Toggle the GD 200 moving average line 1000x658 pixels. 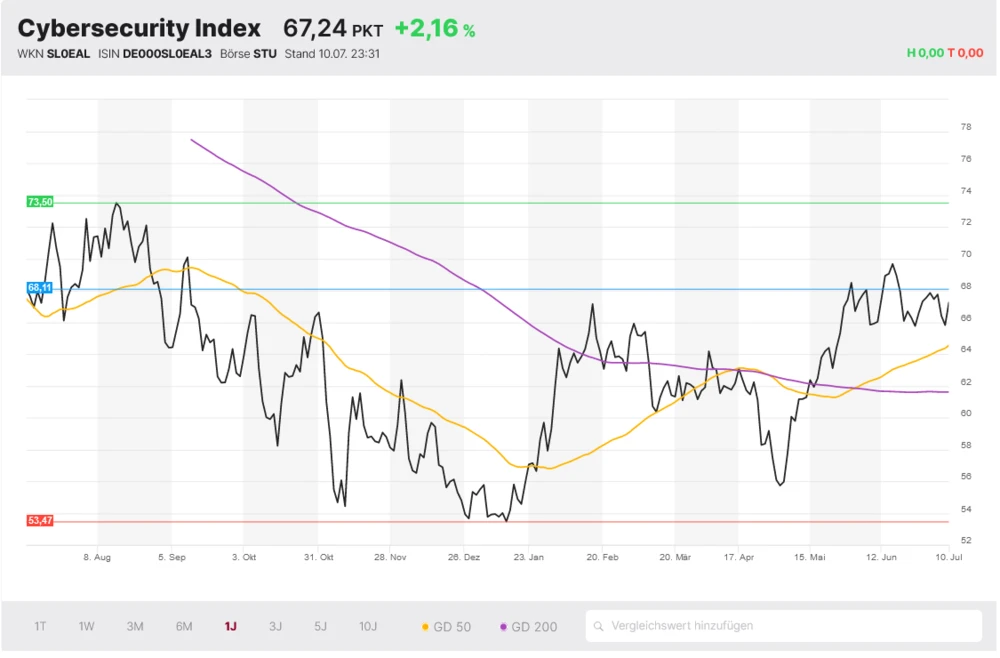pyautogui.click(x=528, y=627)
